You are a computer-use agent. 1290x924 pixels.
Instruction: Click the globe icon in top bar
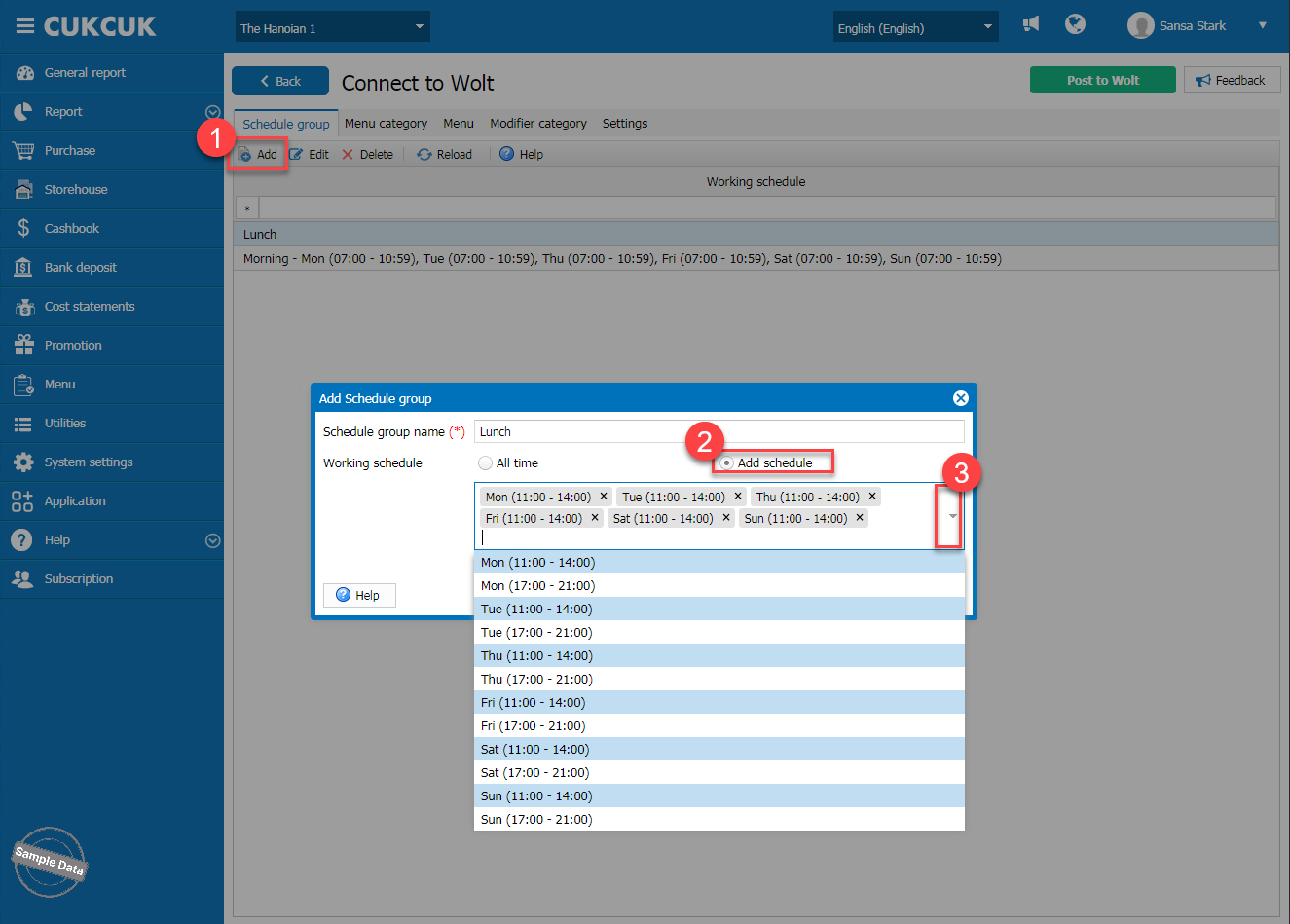[x=1075, y=24]
